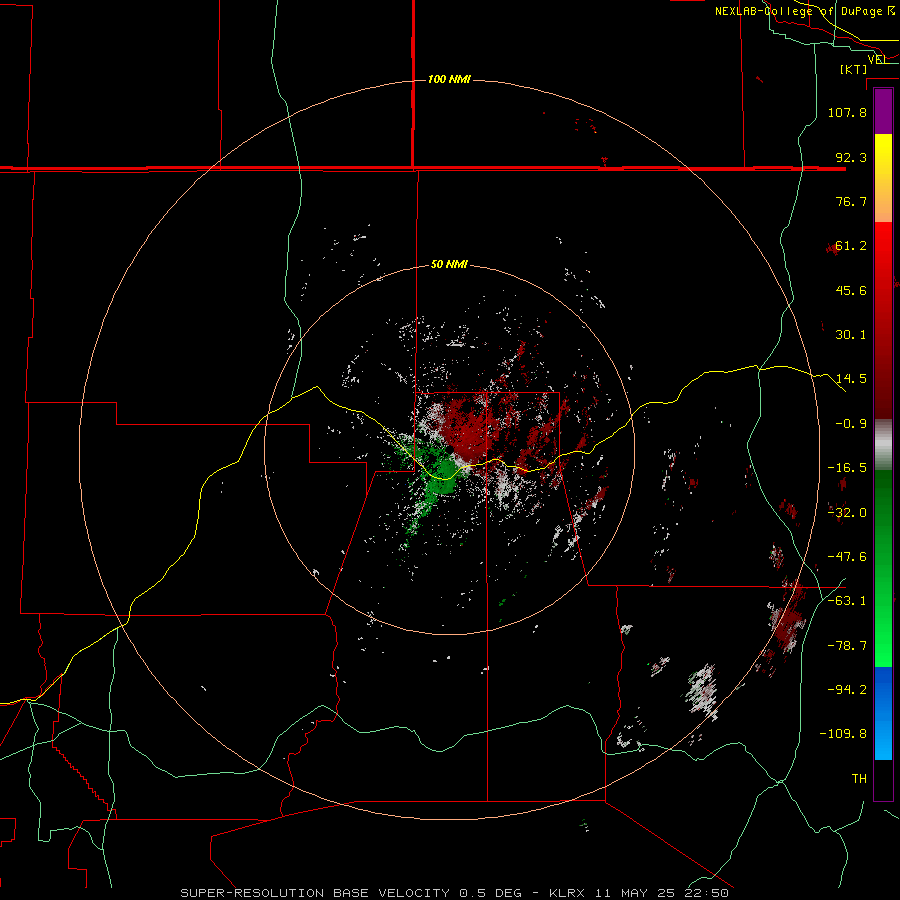Screen dimensions: 900x900
Task: Select the -109.8 legend value
Action: 843,734
